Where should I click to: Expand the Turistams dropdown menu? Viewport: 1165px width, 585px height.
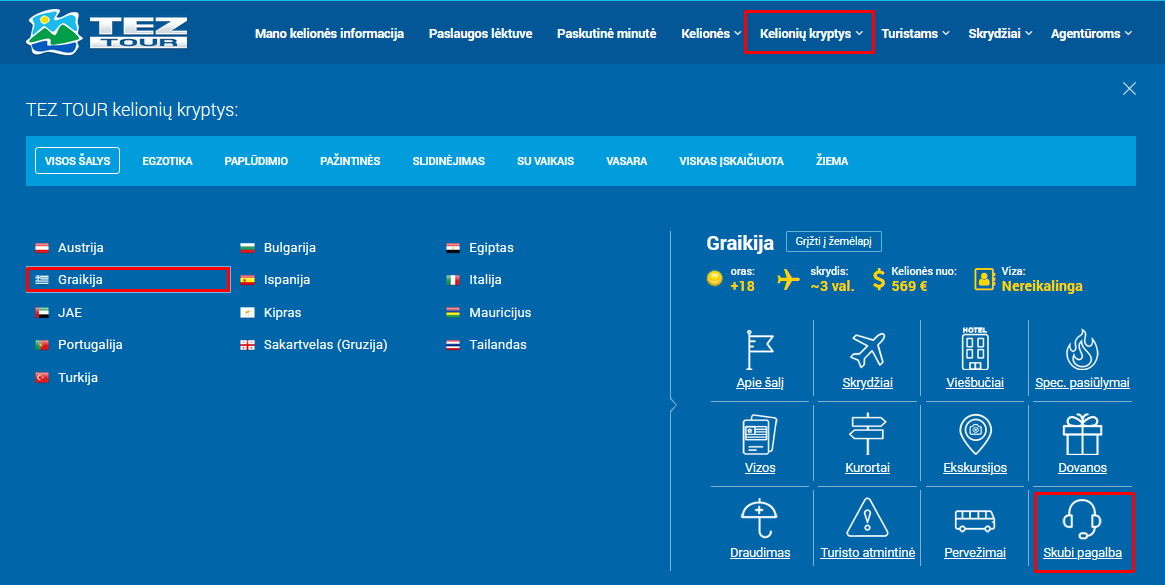(x=915, y=33)
